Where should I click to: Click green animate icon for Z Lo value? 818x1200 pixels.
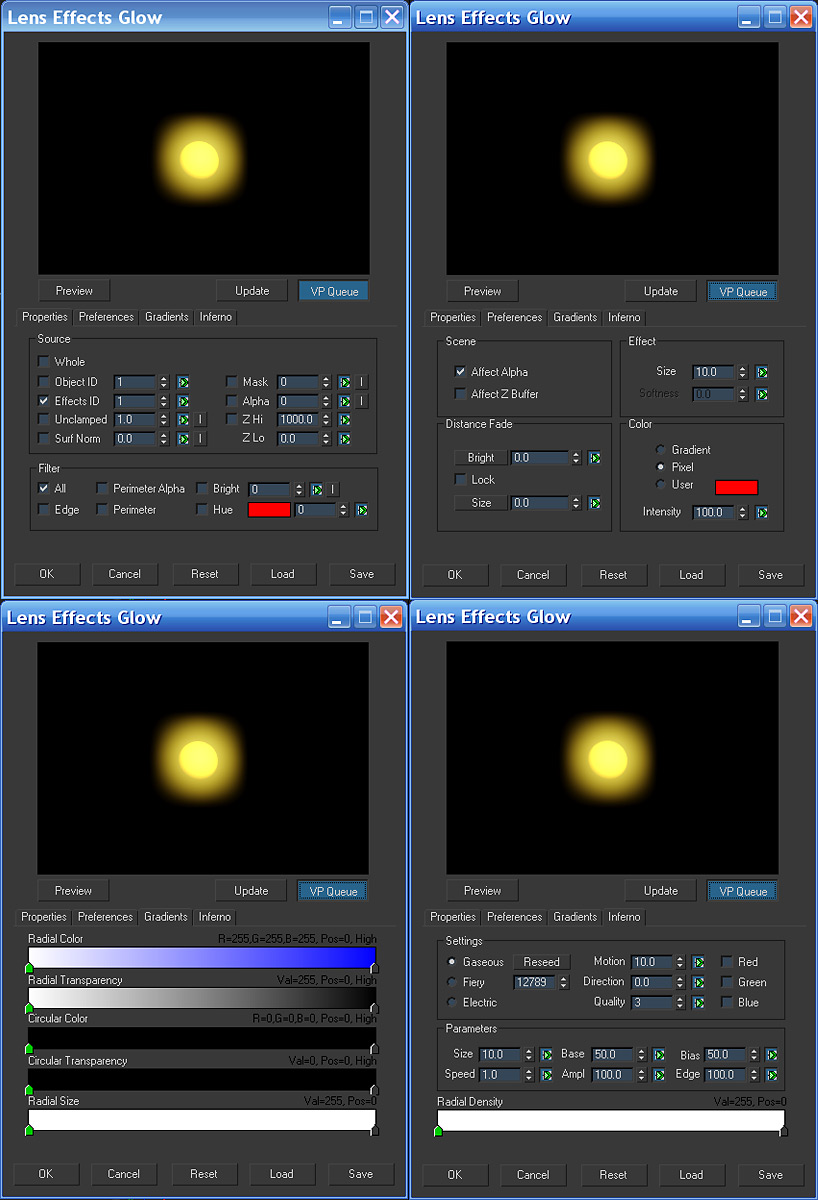[344, 439]
